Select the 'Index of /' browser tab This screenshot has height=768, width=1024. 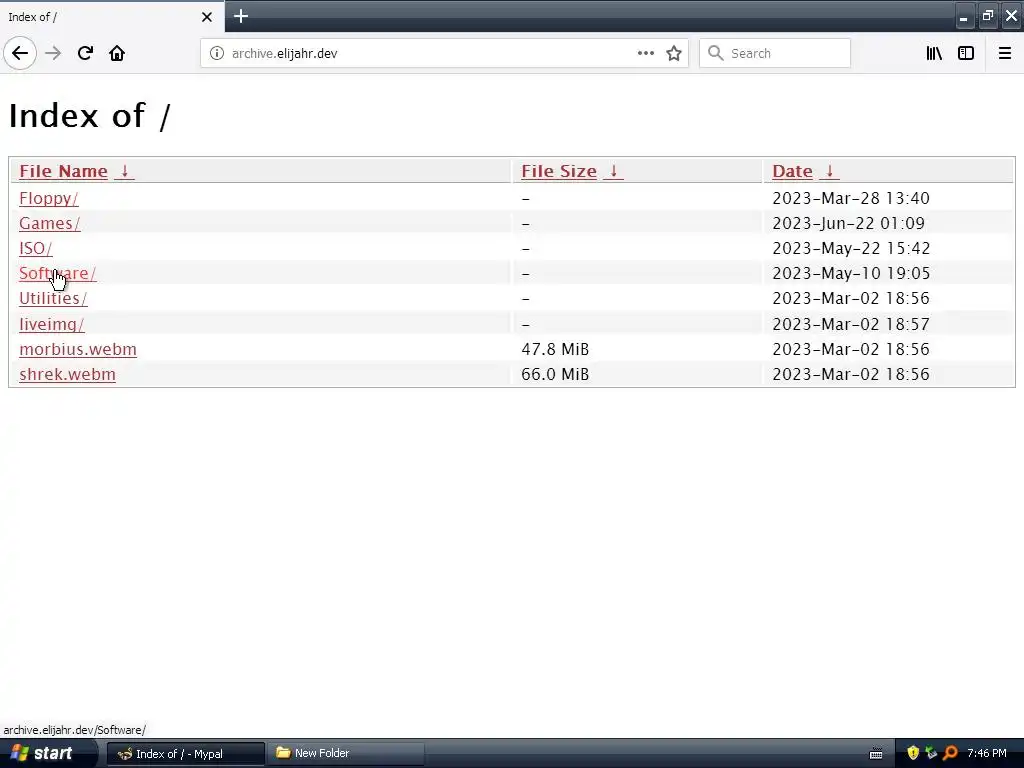(x=112, y=16)
